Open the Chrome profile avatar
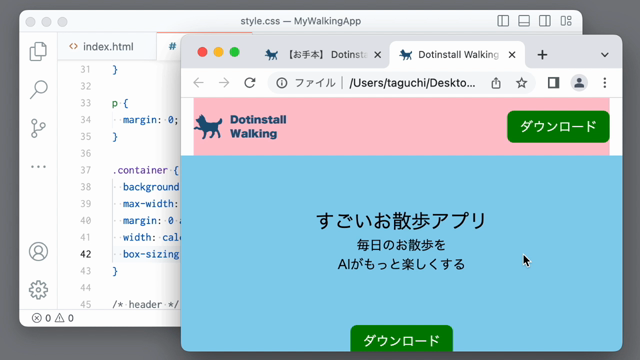Image resolution: width=640 pixels, height=360 pixels. tap(579, 83)
